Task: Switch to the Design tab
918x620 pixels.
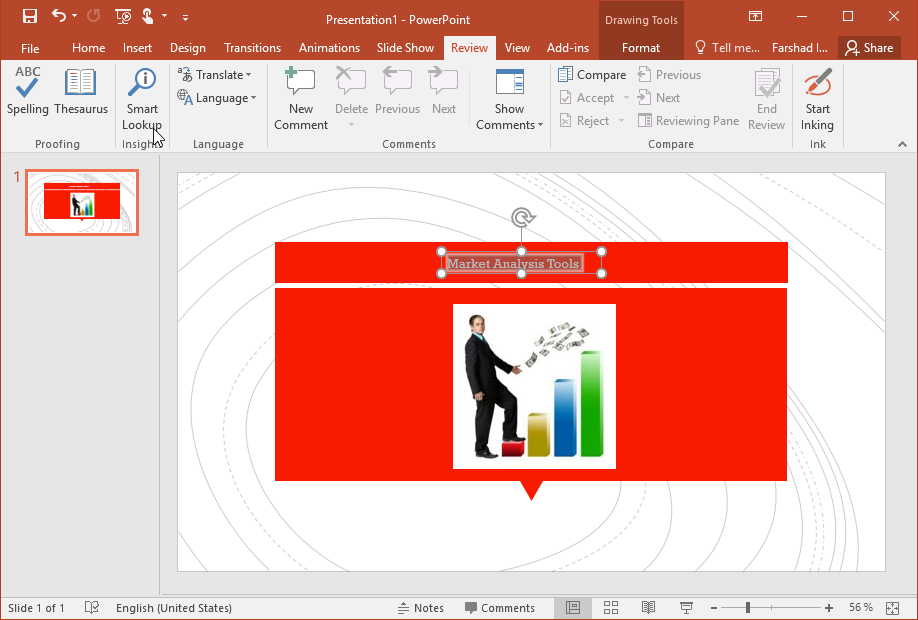Action: 187,48
